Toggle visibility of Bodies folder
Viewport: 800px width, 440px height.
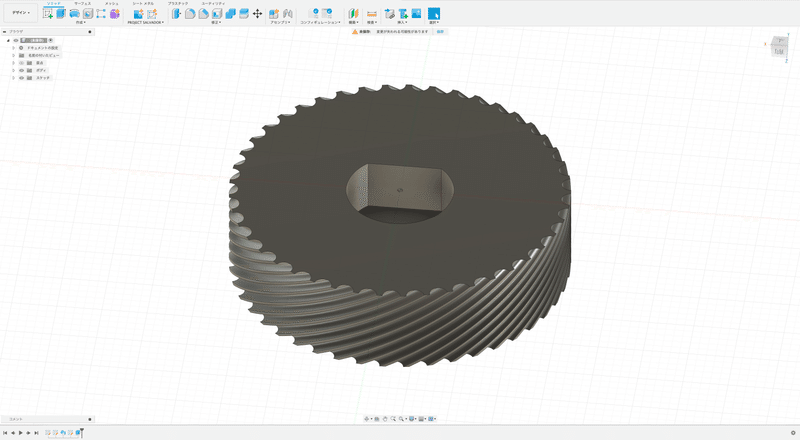click(21, 70)
